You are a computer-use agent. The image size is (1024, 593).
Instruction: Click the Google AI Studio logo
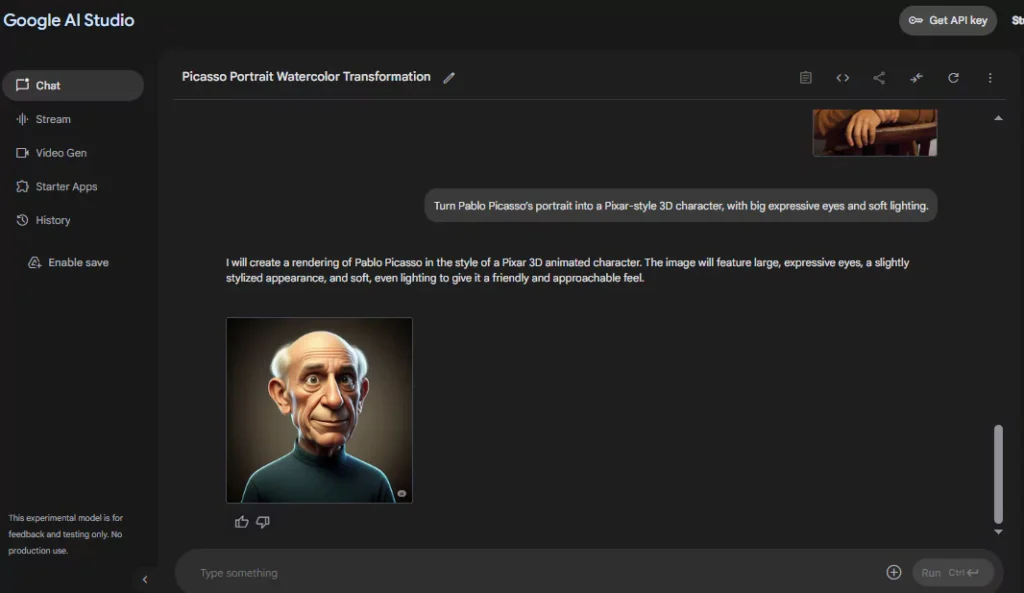click(69, 20)
